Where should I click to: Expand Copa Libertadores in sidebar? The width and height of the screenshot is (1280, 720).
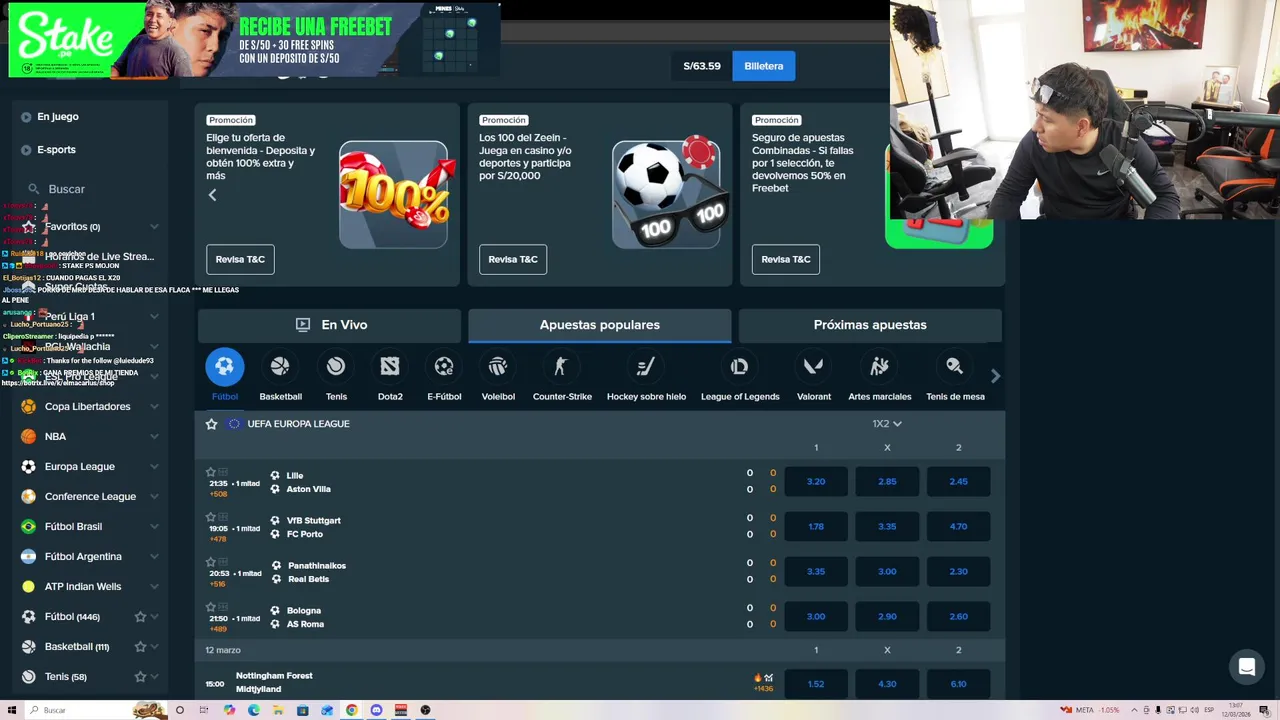point(154,407)
